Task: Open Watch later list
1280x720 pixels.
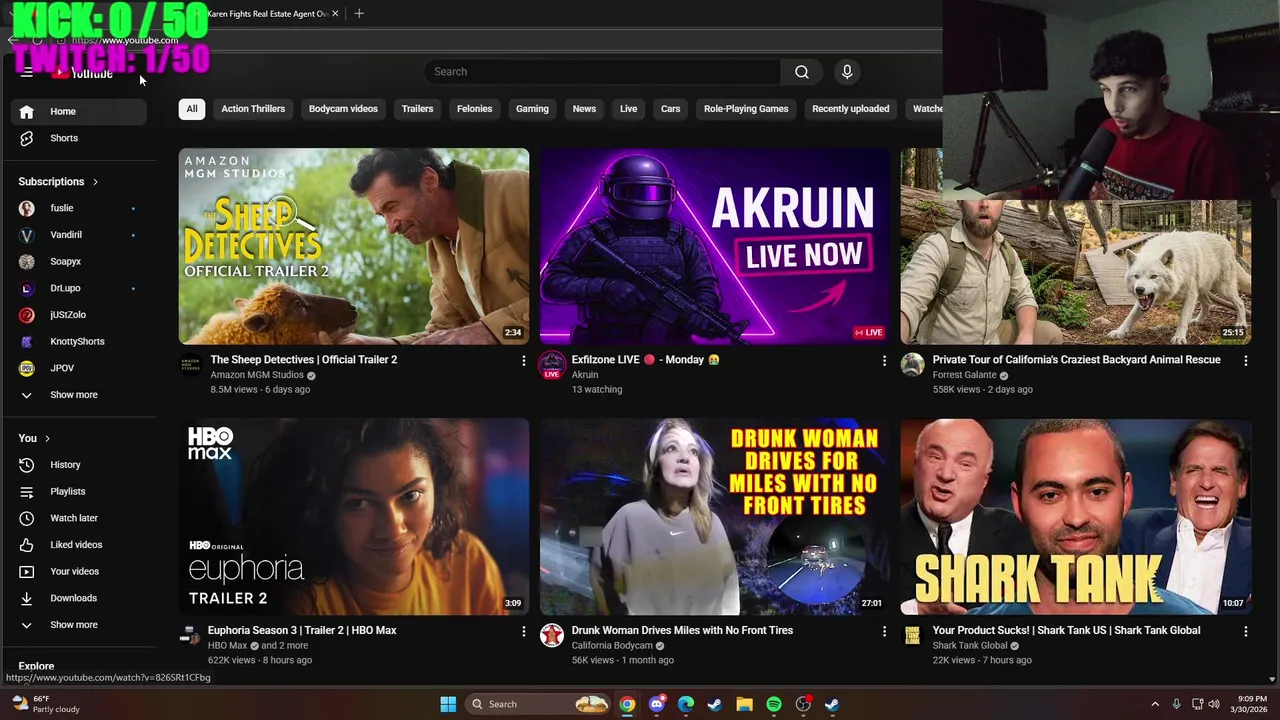Action: coord(79,518)
